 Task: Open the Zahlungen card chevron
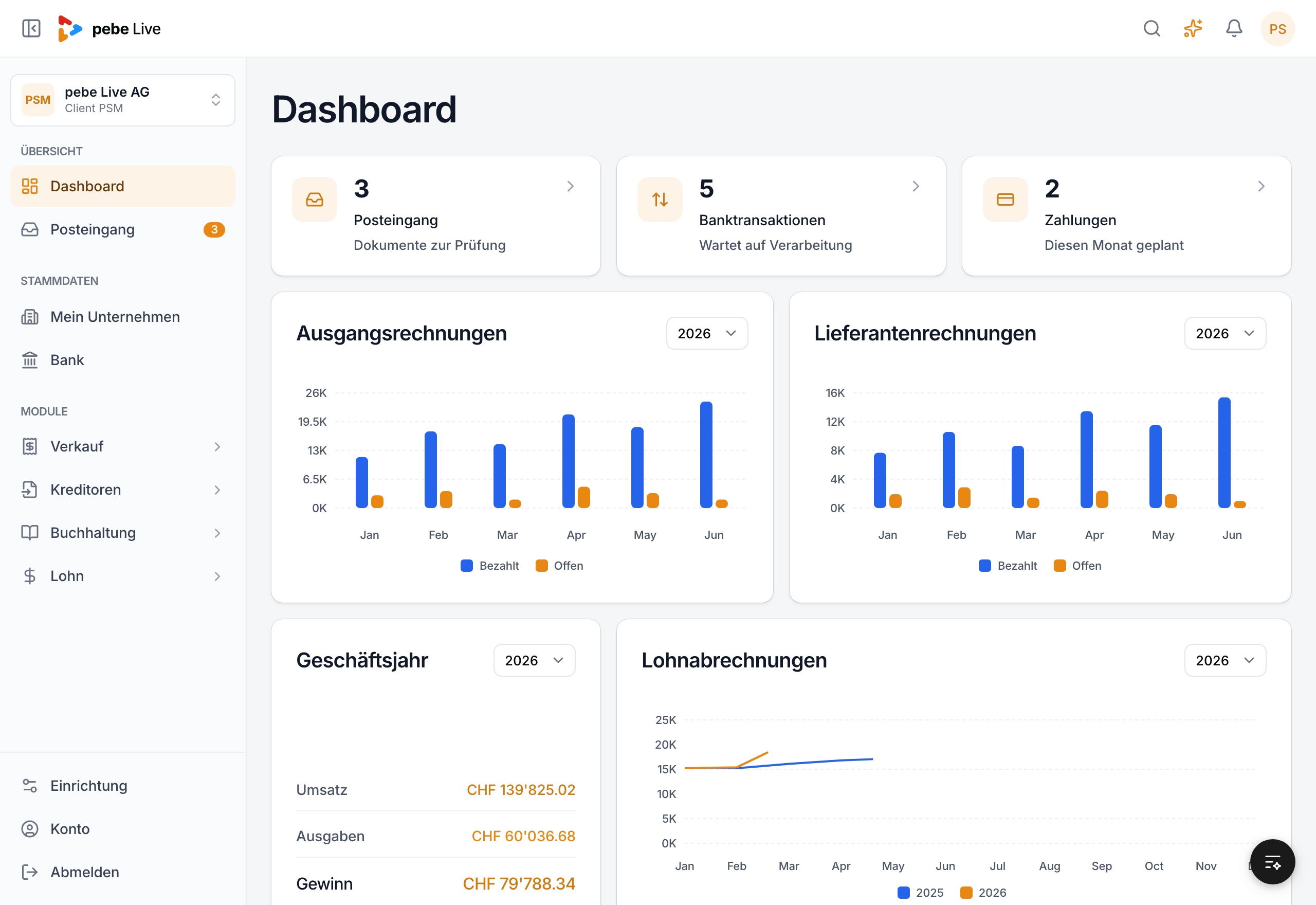1260,186
